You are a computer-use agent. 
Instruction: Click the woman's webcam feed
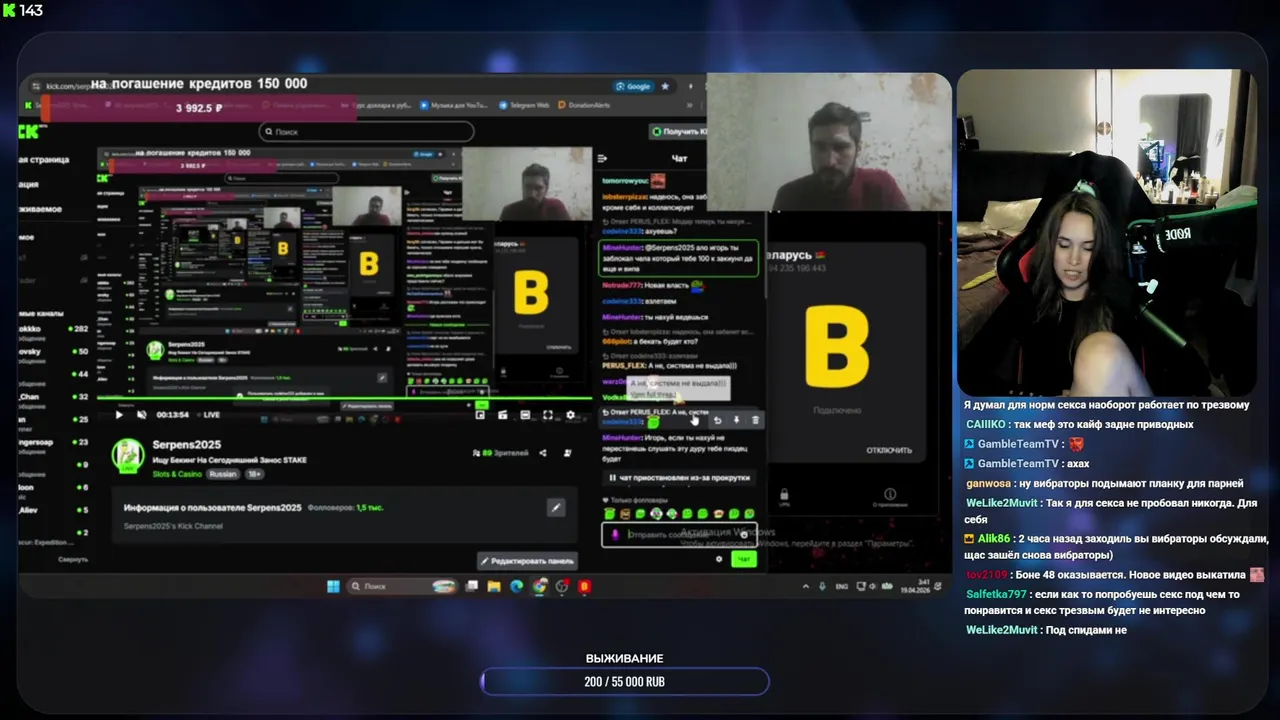pos(1107,232)
